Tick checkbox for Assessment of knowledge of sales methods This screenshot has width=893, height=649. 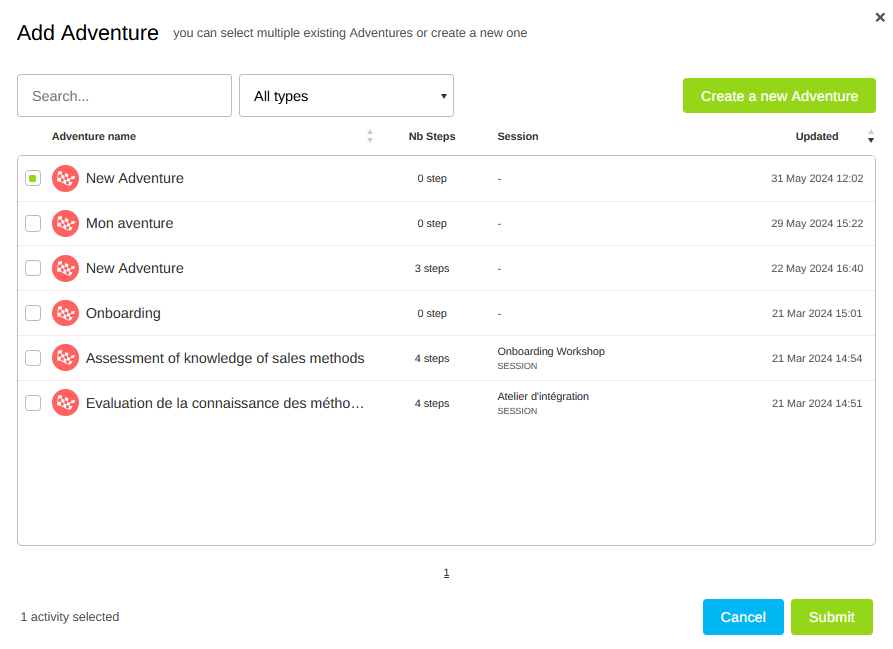tap(33, 358)
